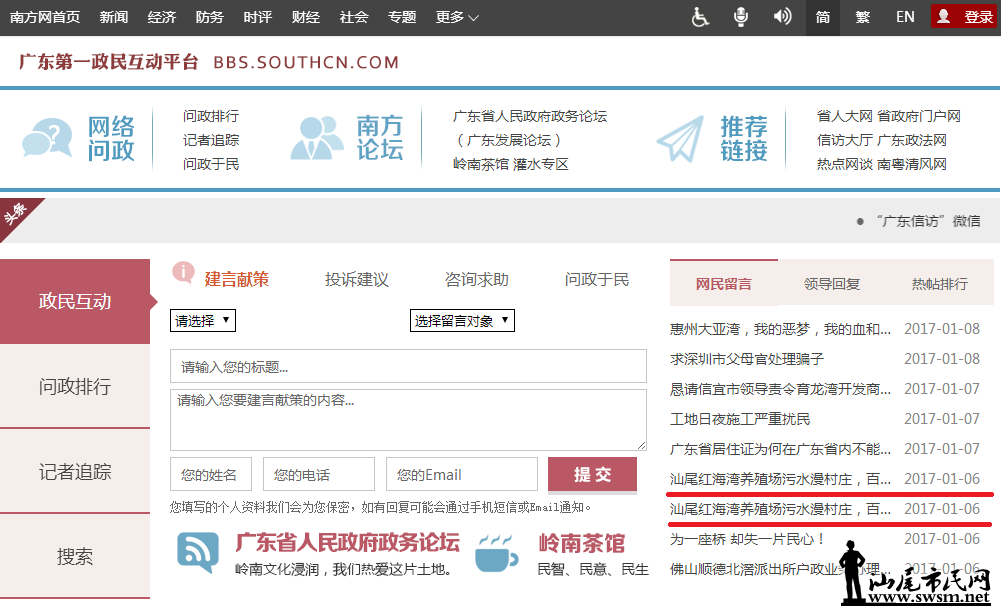Open the 省人大网 link
This screenshot has height=611, width=1001.
pyautogui.click(x=845, y=116)
